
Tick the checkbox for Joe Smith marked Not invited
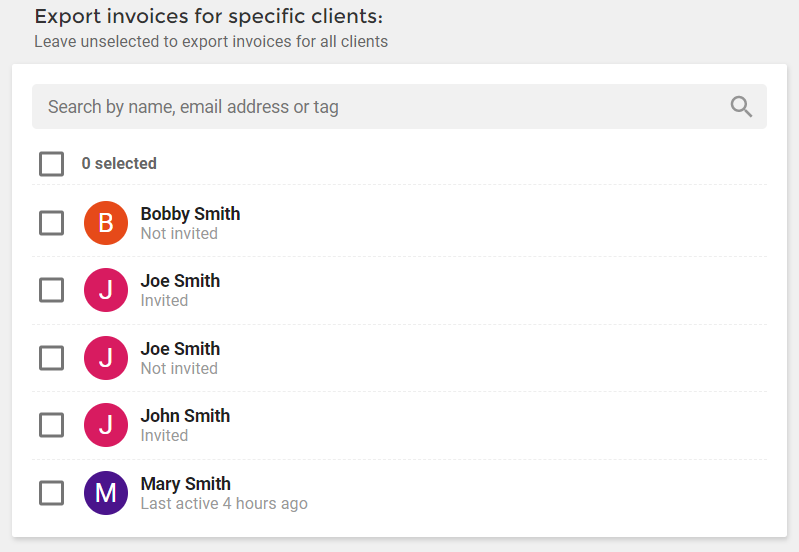[x=51, y=358]
